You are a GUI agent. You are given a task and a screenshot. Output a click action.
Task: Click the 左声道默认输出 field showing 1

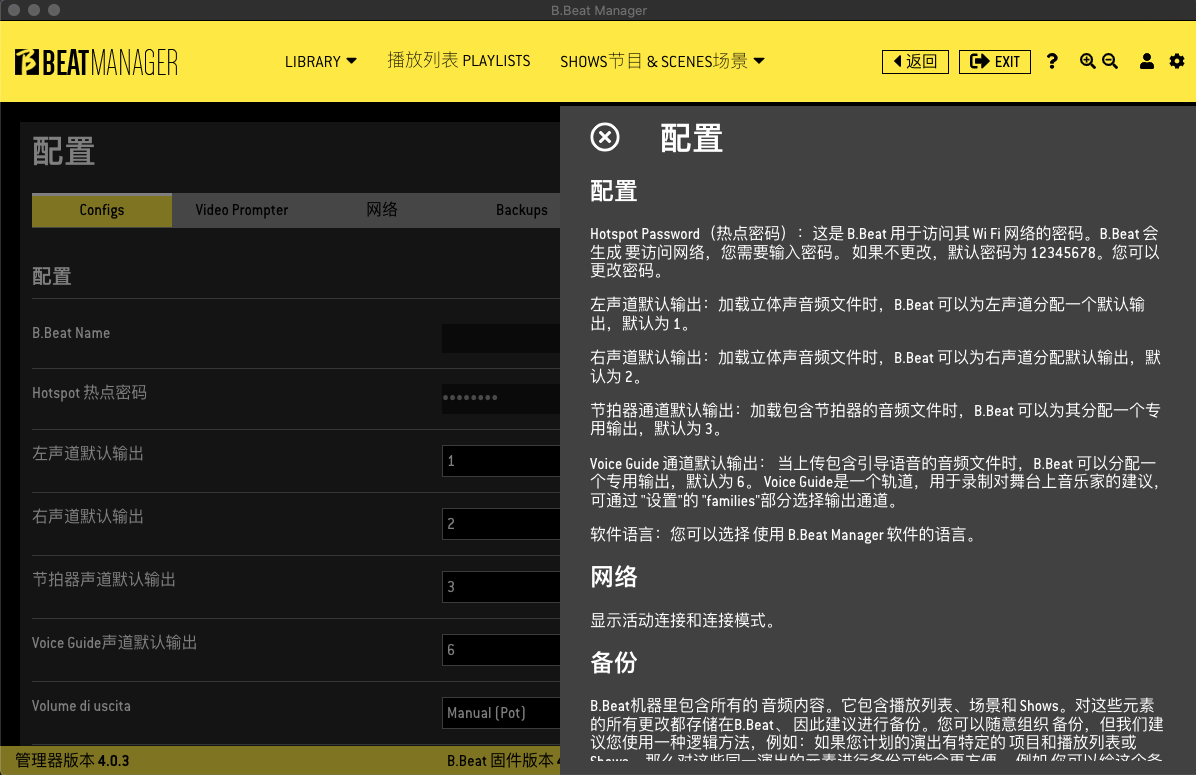[501, 461]
